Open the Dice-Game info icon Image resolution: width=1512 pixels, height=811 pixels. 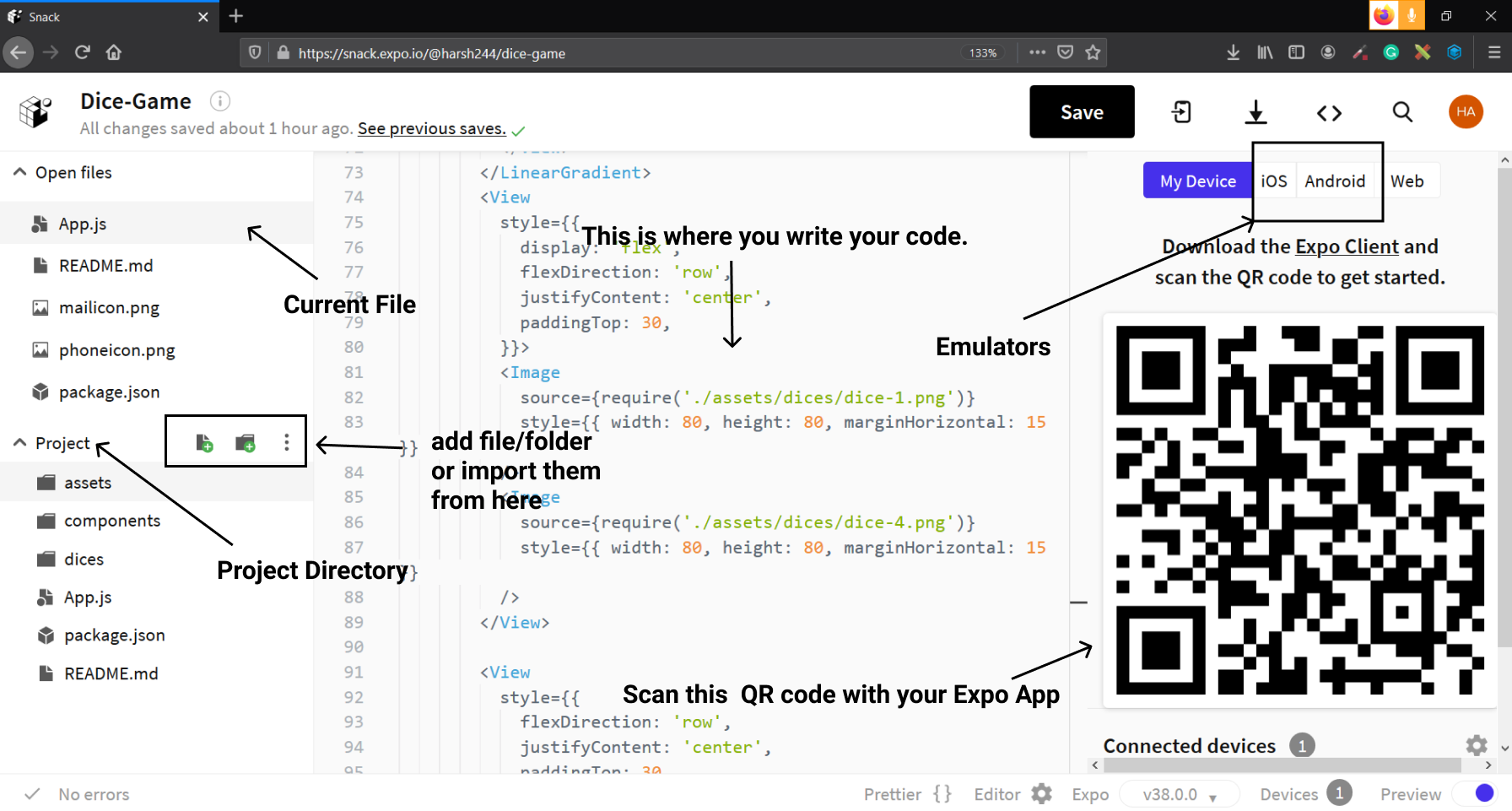pos(220,101)
